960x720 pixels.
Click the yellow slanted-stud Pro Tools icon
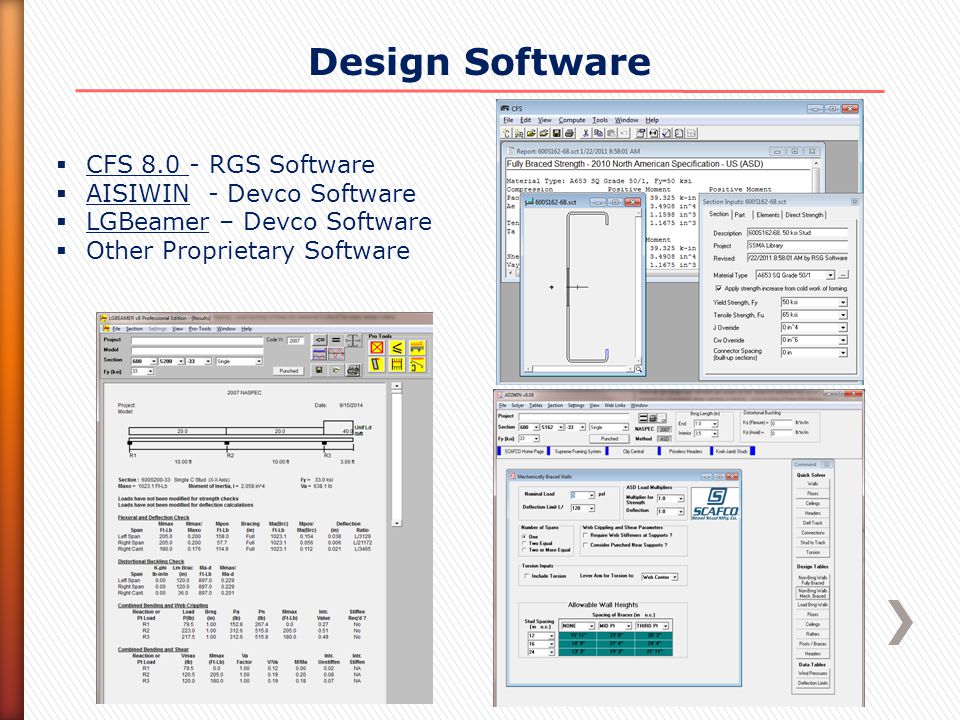(376, 364)
